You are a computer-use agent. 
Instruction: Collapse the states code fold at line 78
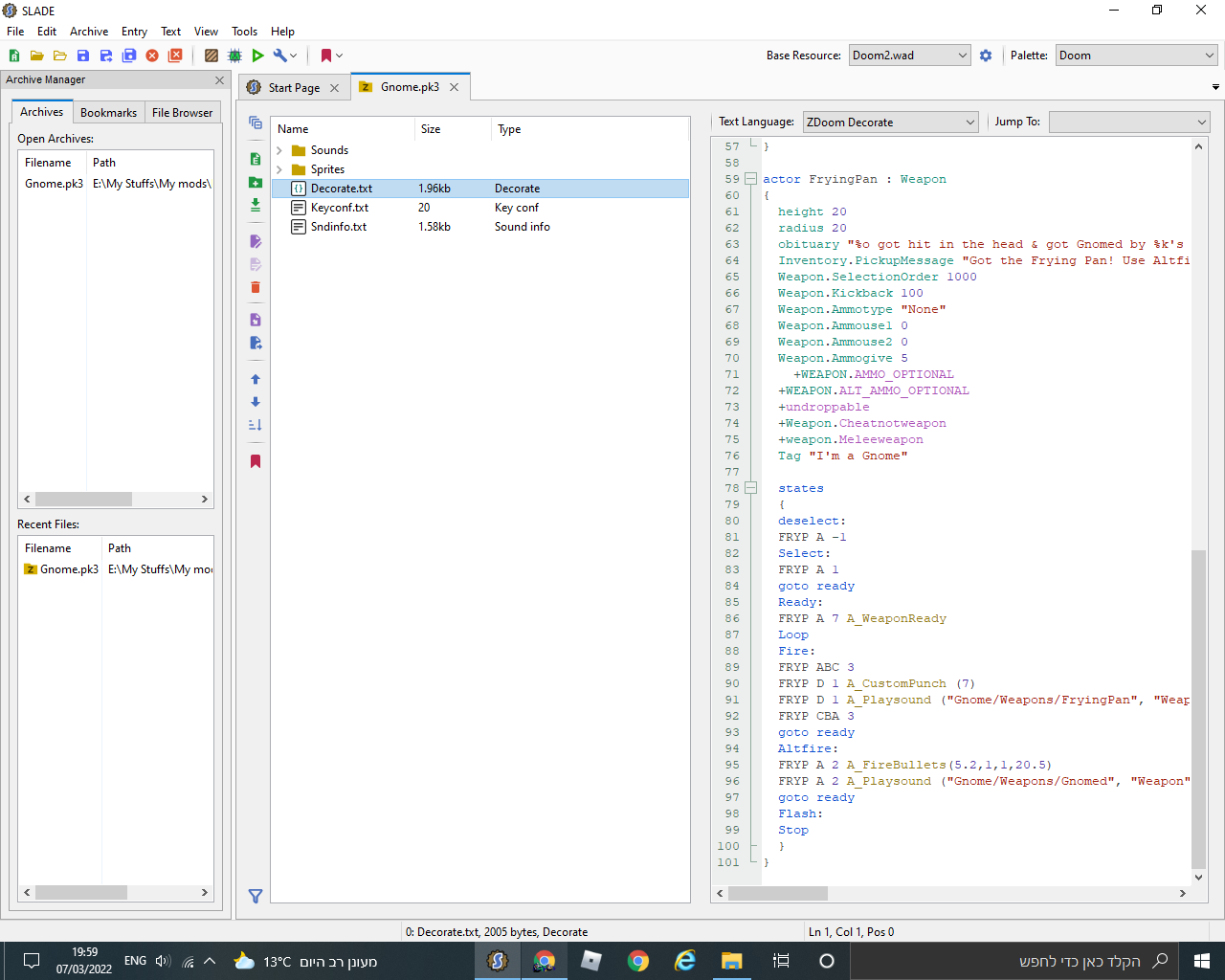pyautogui.click(x=751, y=488)
